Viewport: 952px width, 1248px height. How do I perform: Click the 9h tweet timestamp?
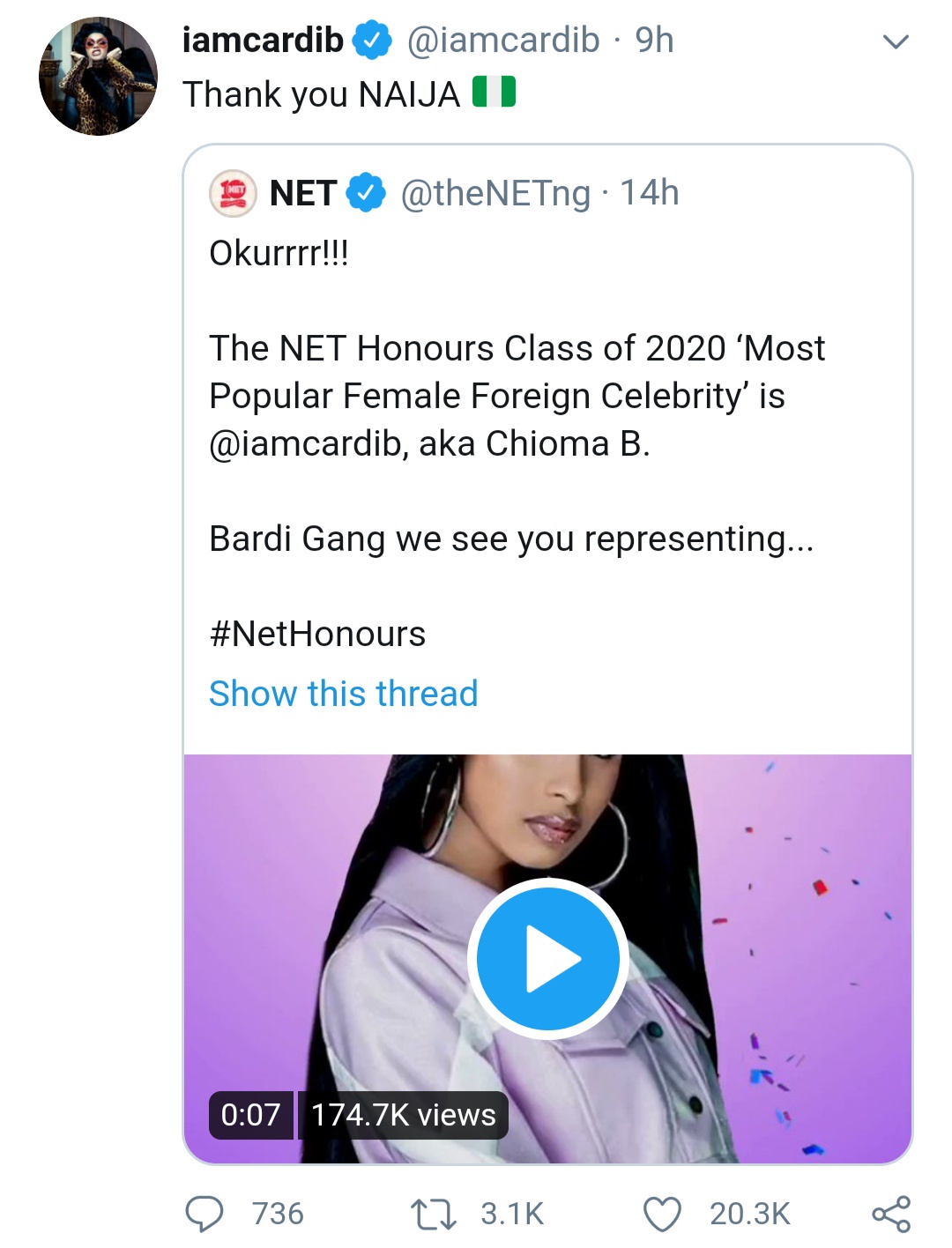[654, 41]
